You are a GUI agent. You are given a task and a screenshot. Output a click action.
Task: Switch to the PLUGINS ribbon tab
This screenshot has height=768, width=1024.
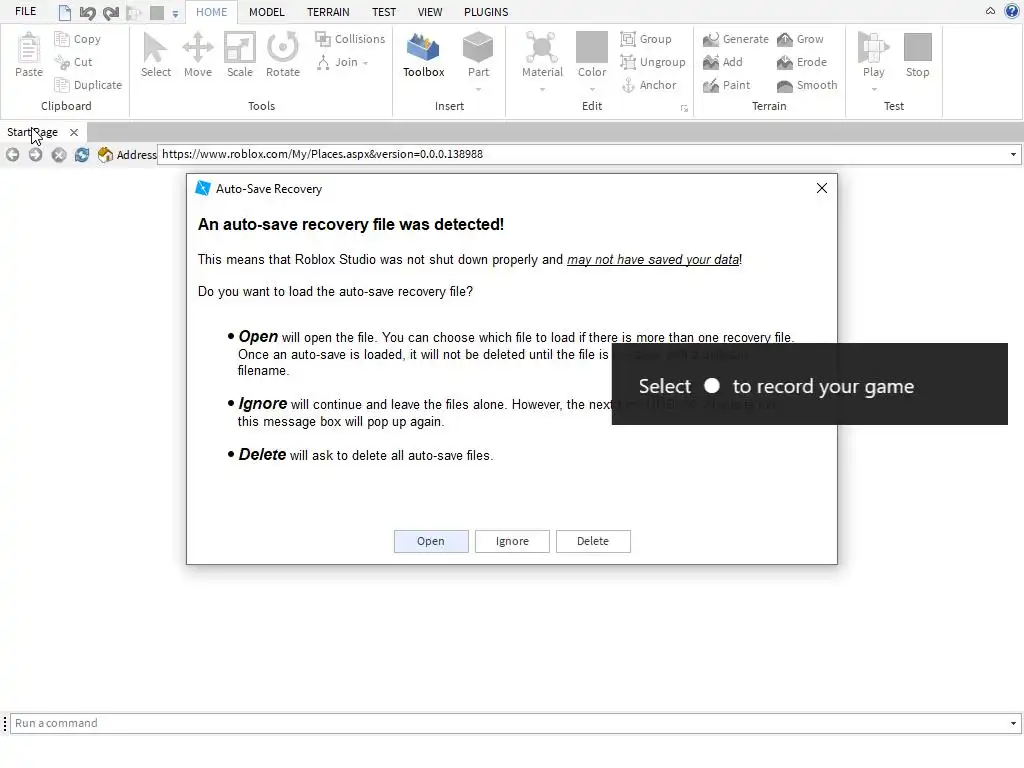click(486, 12)
